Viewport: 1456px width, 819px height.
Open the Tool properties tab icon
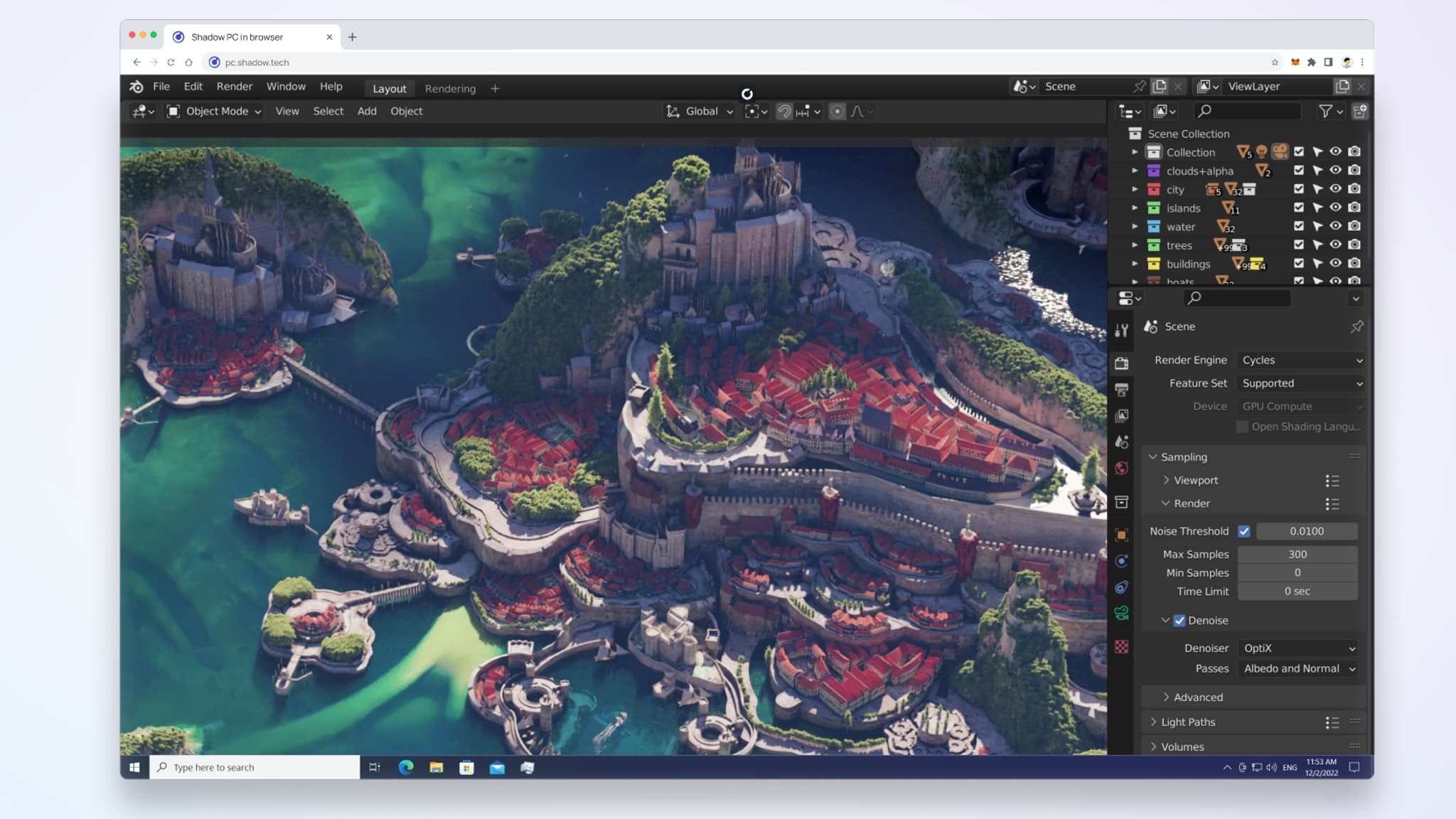1122,331
